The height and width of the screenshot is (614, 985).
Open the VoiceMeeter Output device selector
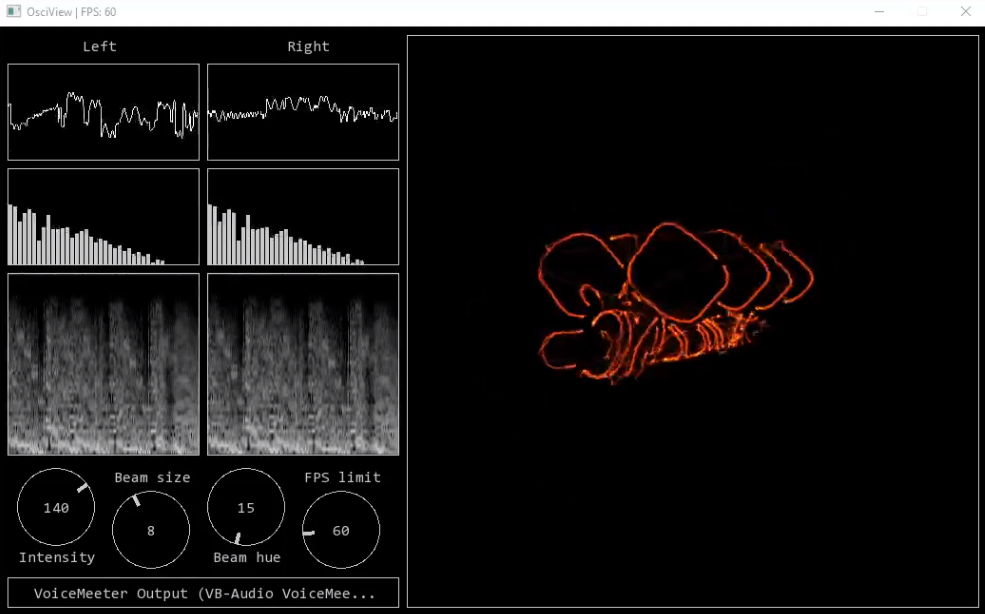coord(204,593)
